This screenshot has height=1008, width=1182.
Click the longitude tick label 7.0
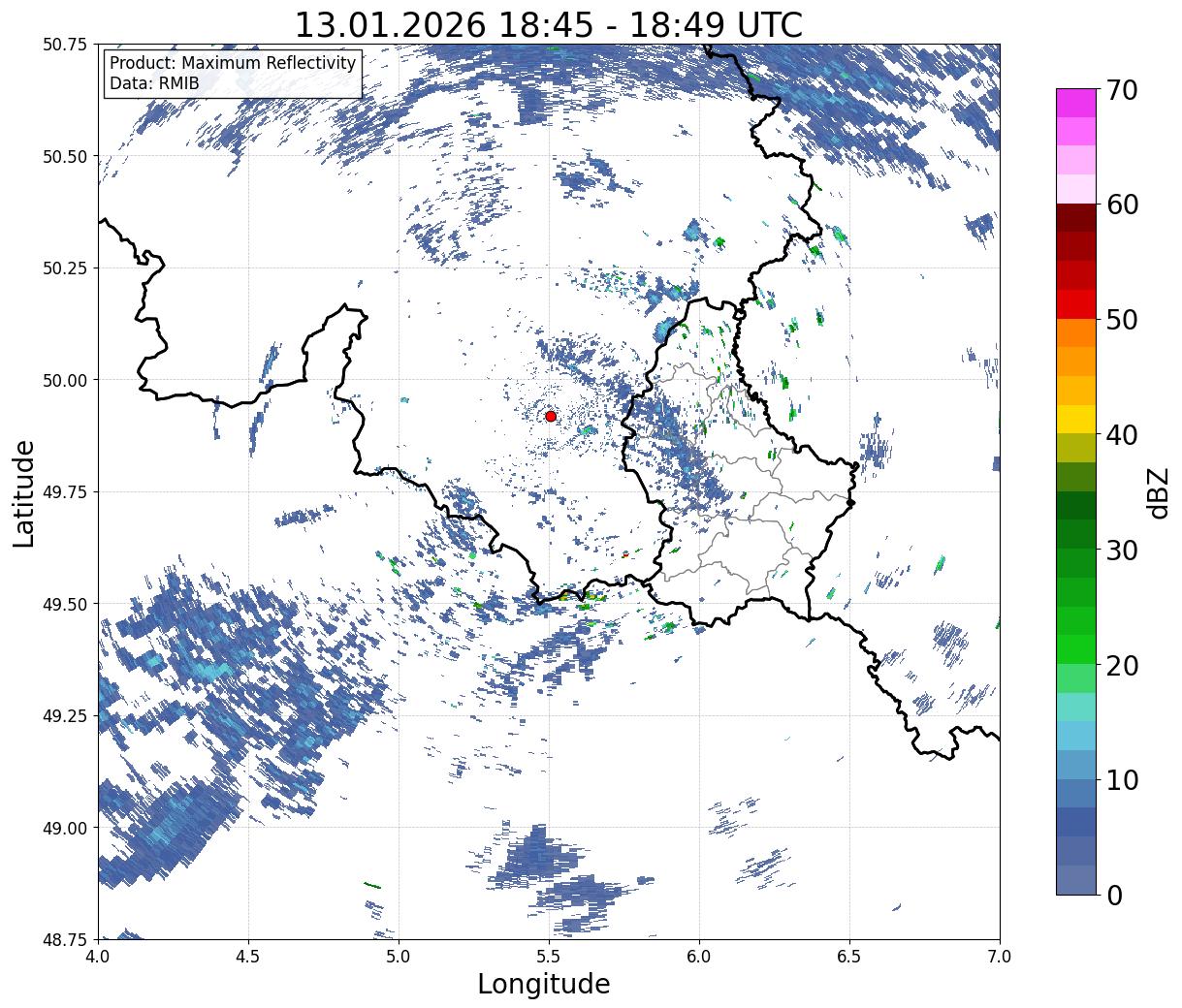coord(1000,957)
